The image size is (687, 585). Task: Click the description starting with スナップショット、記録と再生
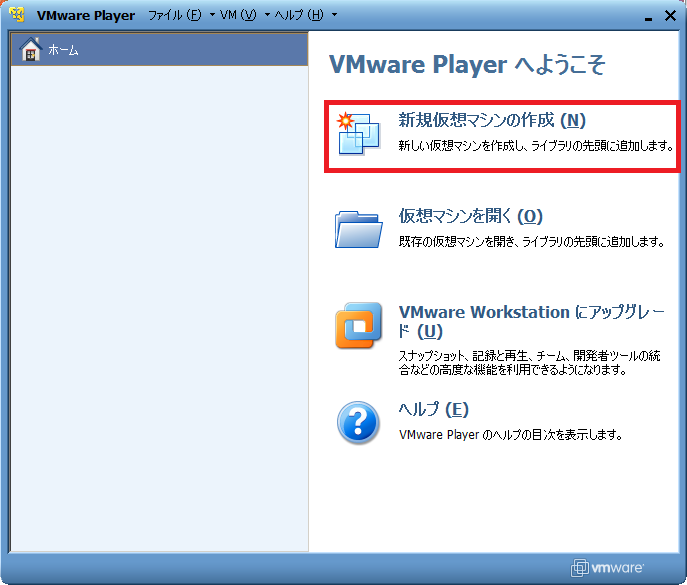(x=529, y=362)
